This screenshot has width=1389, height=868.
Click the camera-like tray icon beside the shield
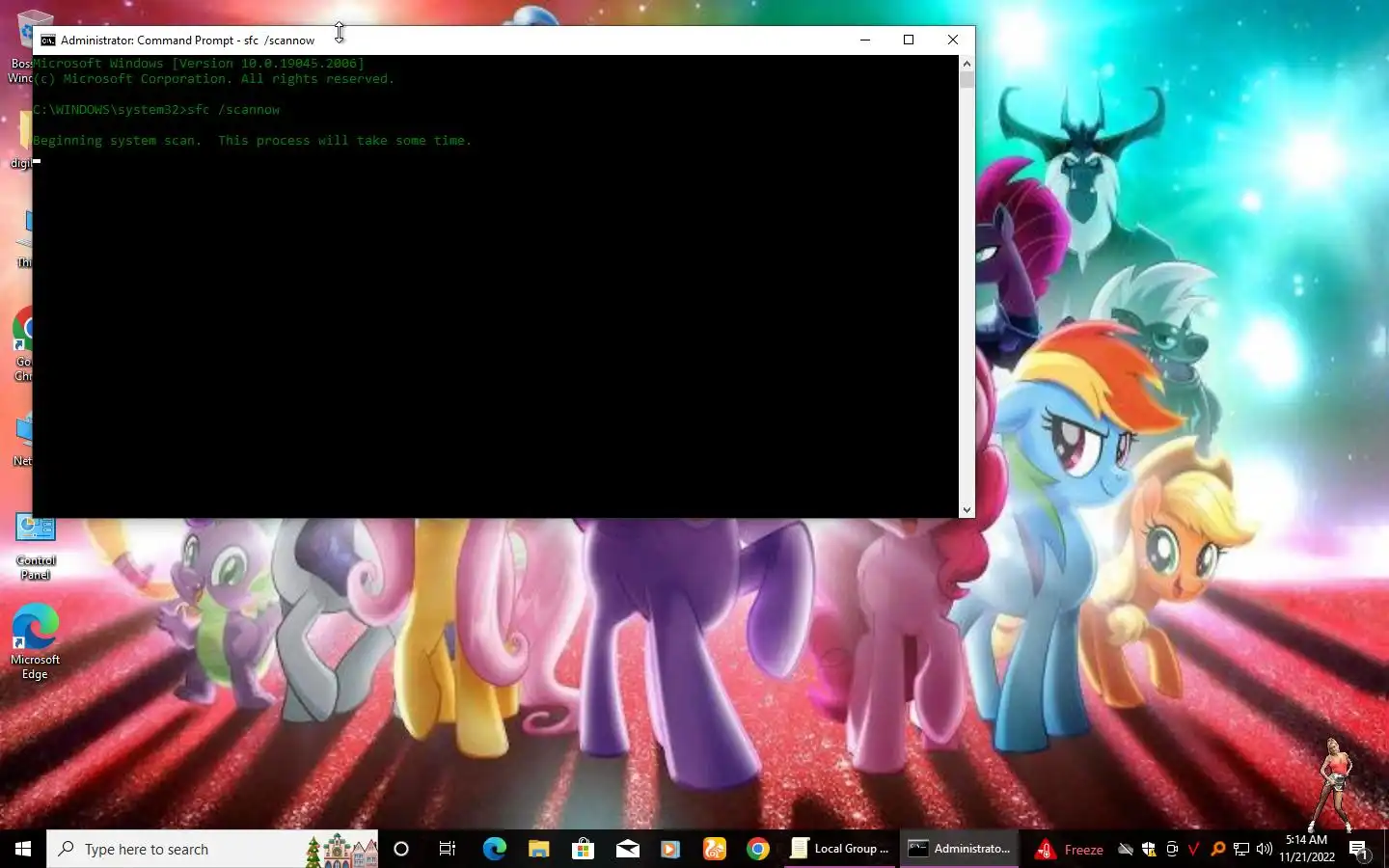[1172, 850]
